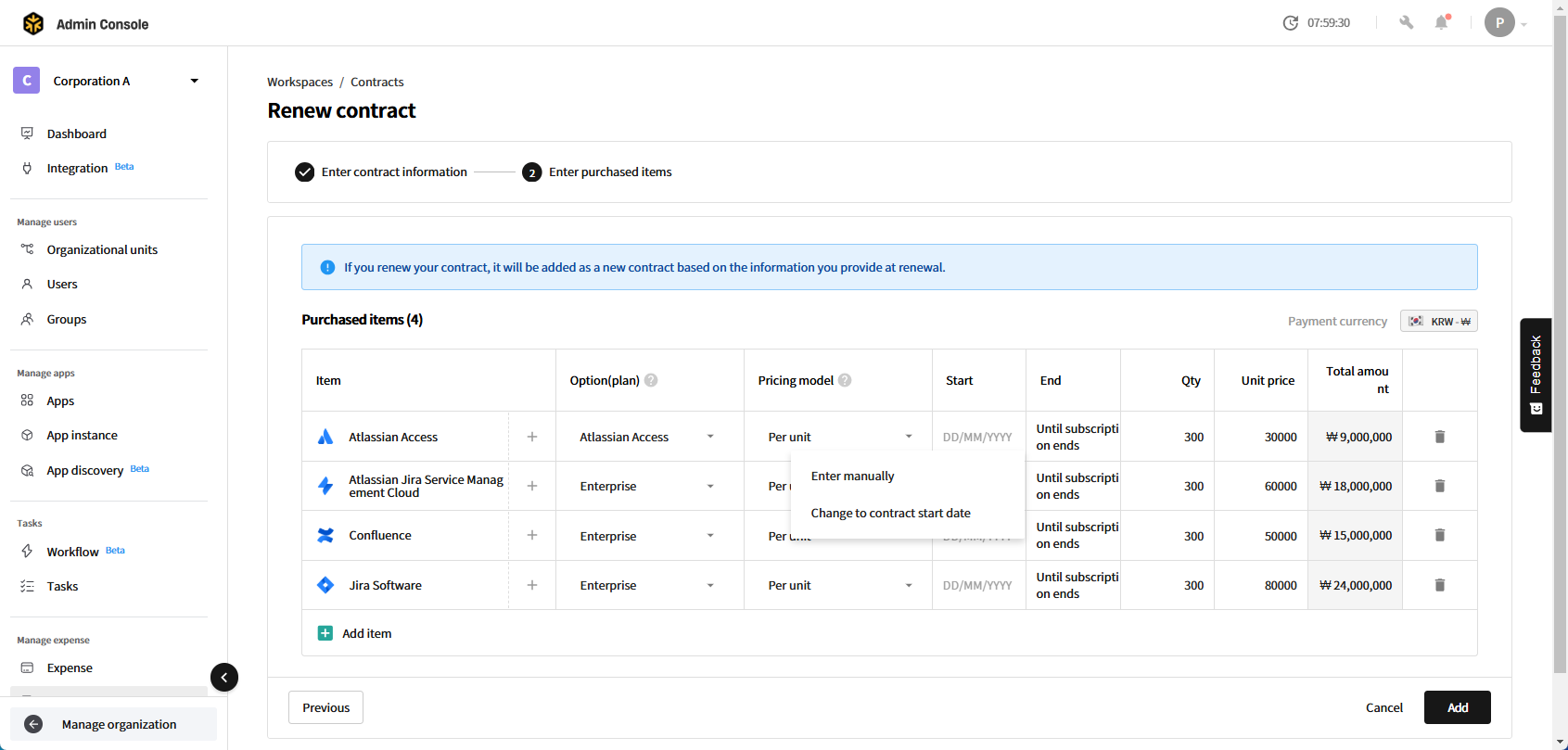Screen dimensions: 1568x750
Task: Open the notifications bell
Action: [1442, 22]
